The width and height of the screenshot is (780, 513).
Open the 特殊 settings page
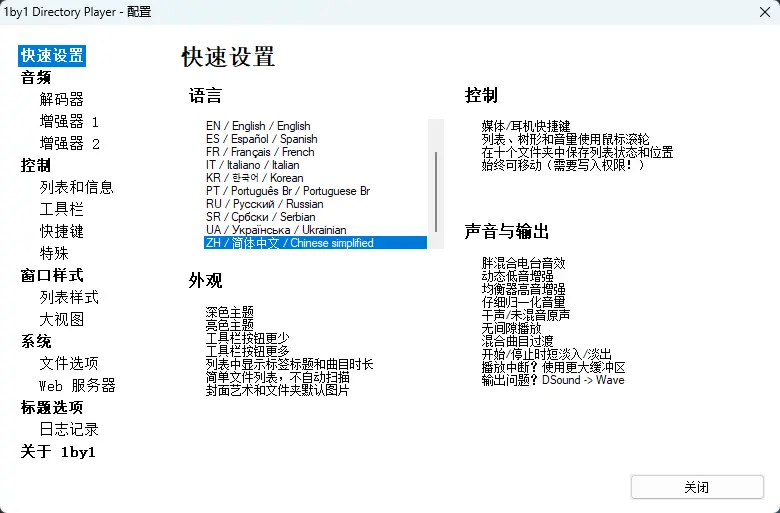pos(54,253)
